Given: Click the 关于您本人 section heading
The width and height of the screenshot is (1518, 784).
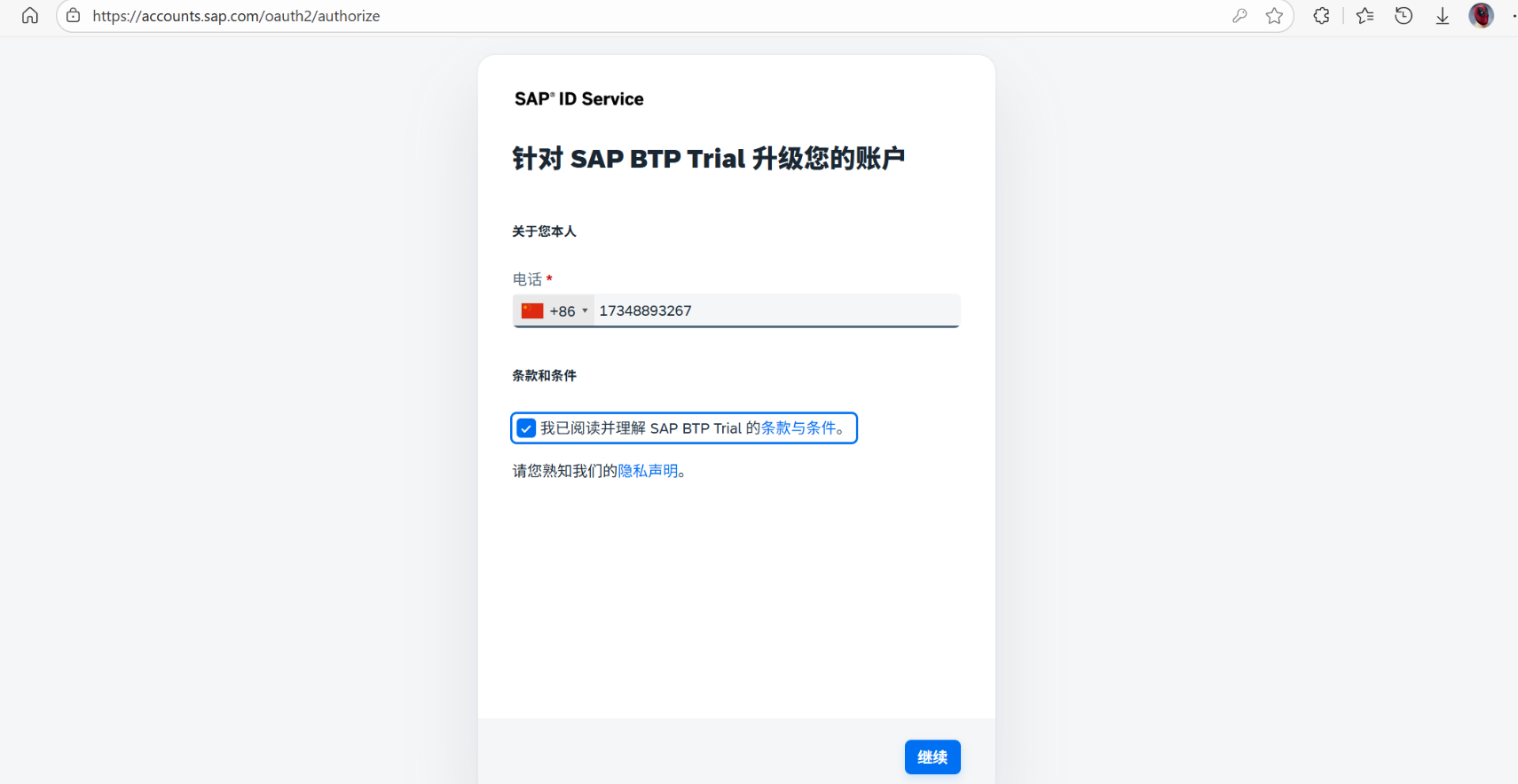Looking at the screenshot, I should (544, 231).
